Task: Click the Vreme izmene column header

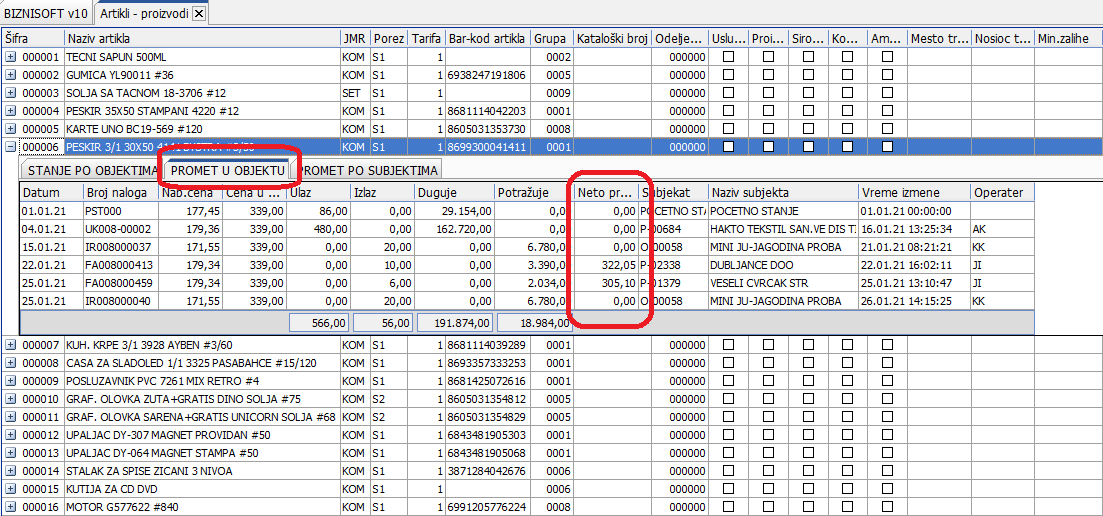Action: (914, 193)
